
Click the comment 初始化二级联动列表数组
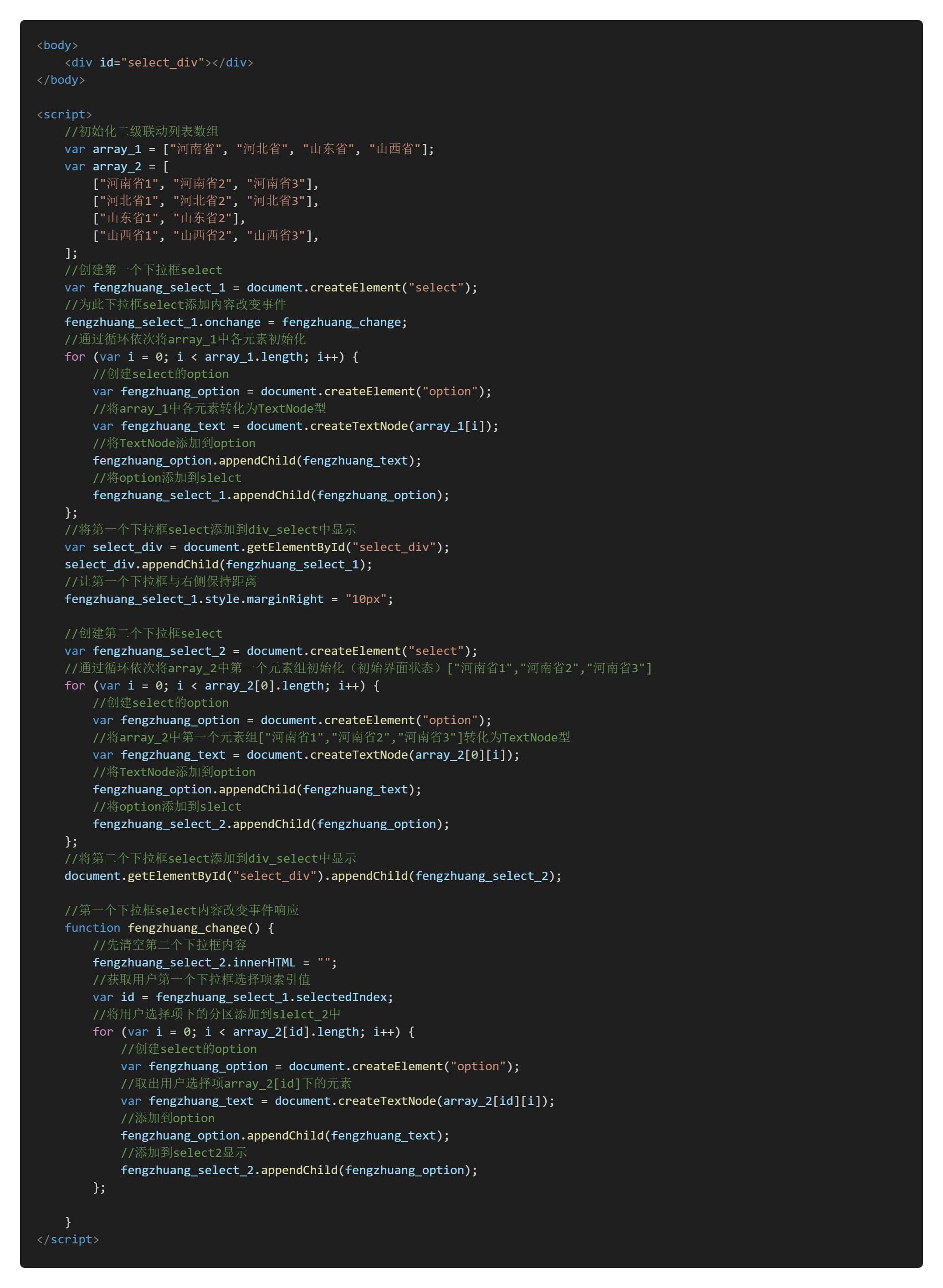point(142,131)
